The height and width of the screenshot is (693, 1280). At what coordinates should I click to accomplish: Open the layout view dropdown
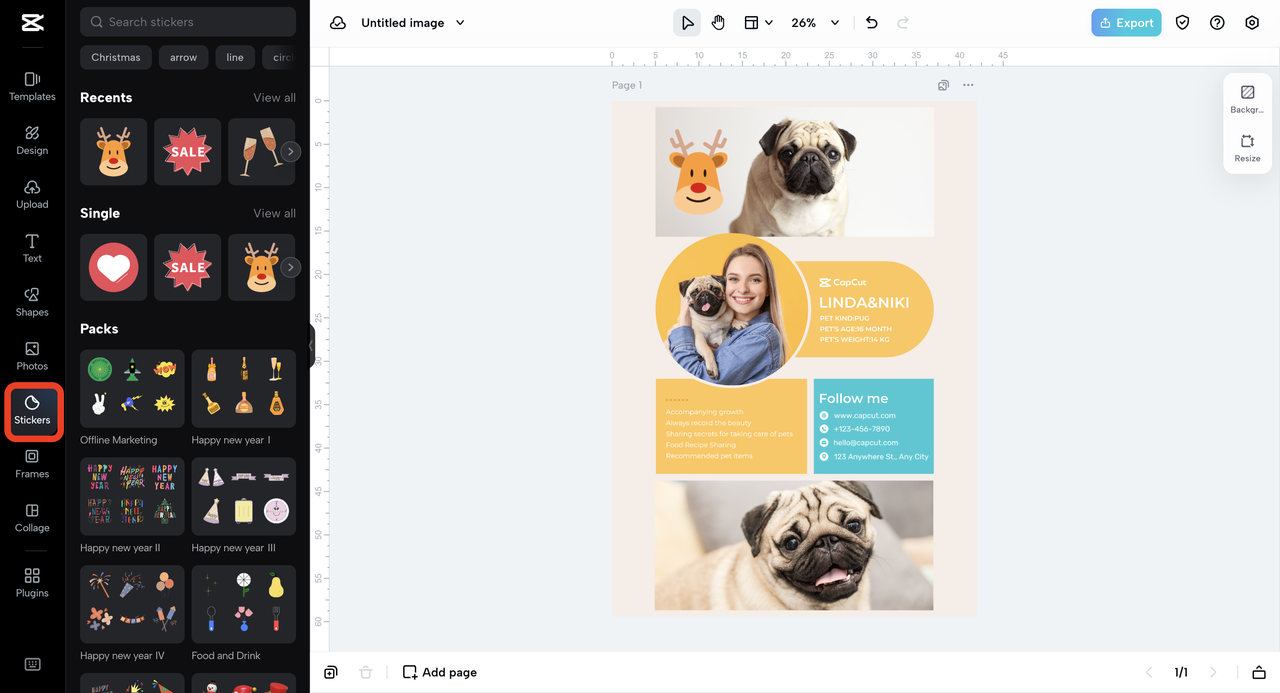[x=758, y=23]
